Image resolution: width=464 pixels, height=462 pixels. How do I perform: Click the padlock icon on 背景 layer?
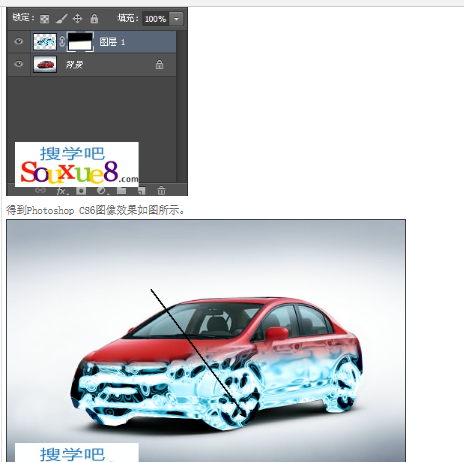(159, 64)
